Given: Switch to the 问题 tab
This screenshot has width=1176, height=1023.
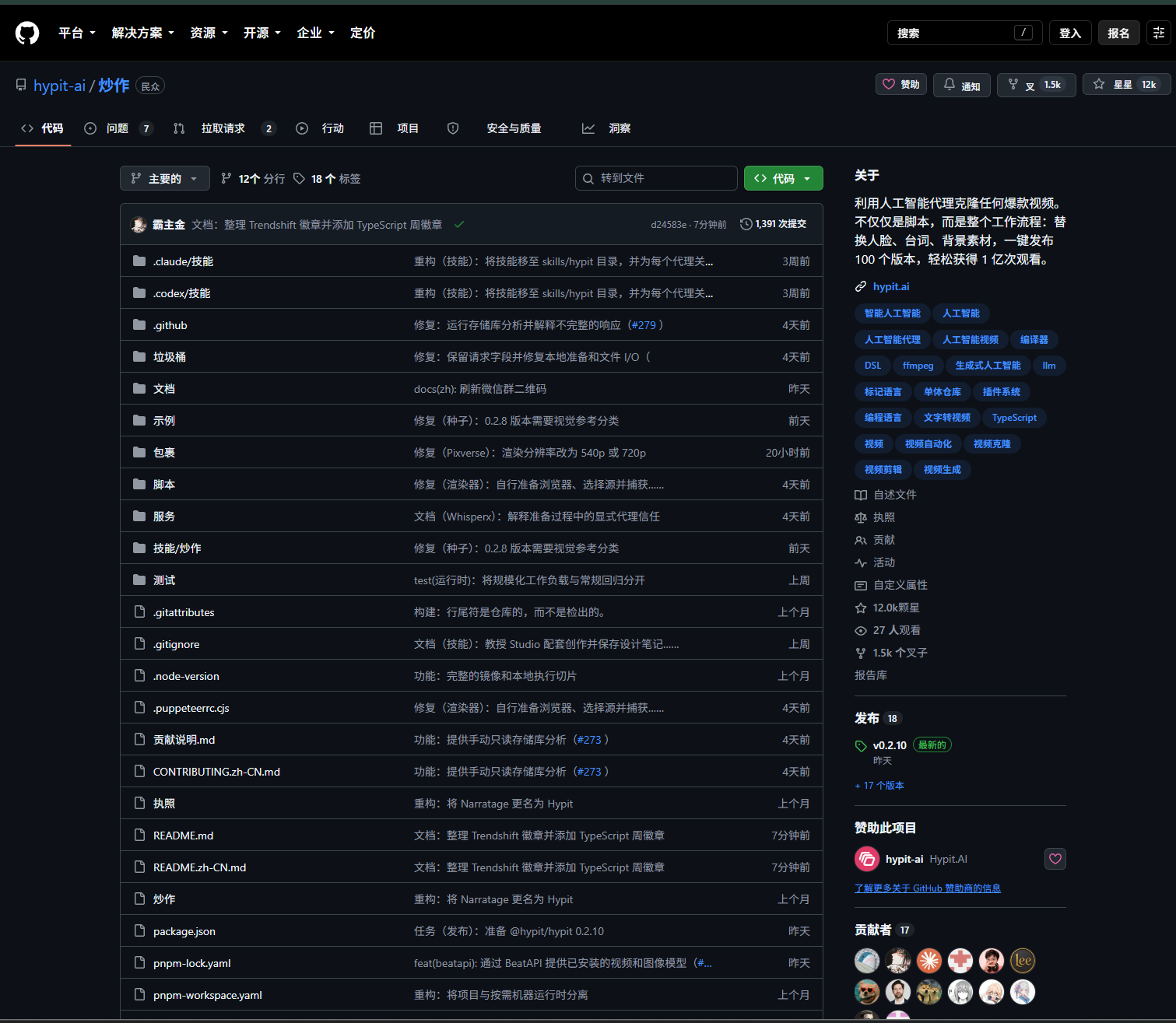Looking at the screenshot, I should pos(119,128).
